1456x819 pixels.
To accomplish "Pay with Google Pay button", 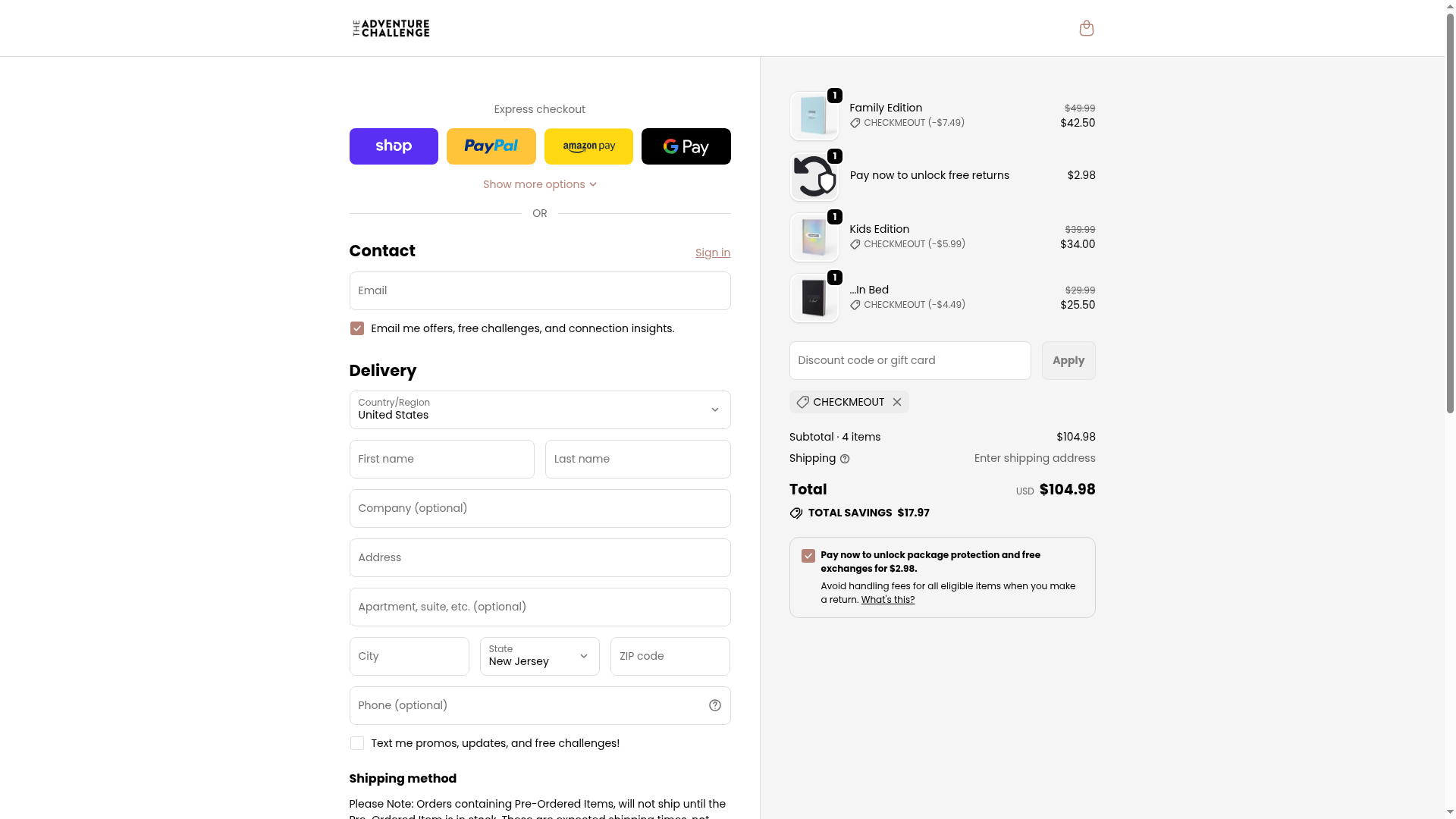I will 686,146.
